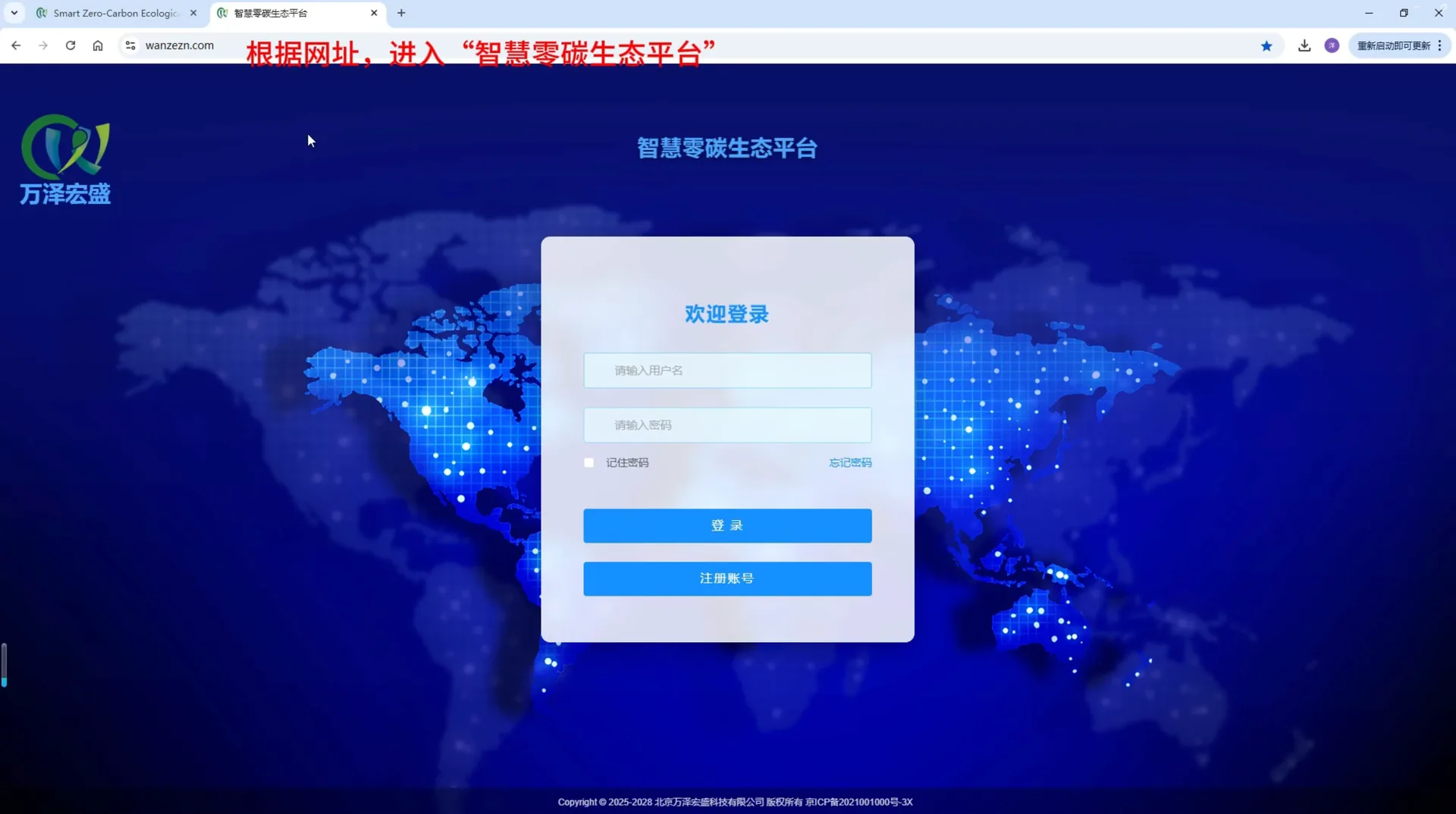Screen dimensions: 1456x814
Task: Open site information icon beside URL
Action: coord(130,45)
